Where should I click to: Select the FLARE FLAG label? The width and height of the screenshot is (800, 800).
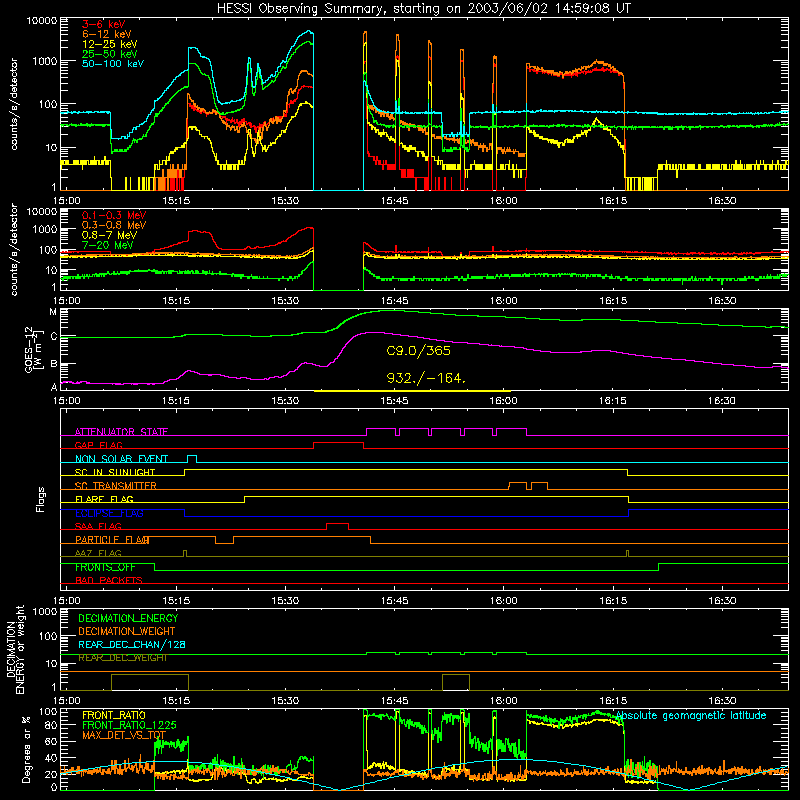(104, 499)
